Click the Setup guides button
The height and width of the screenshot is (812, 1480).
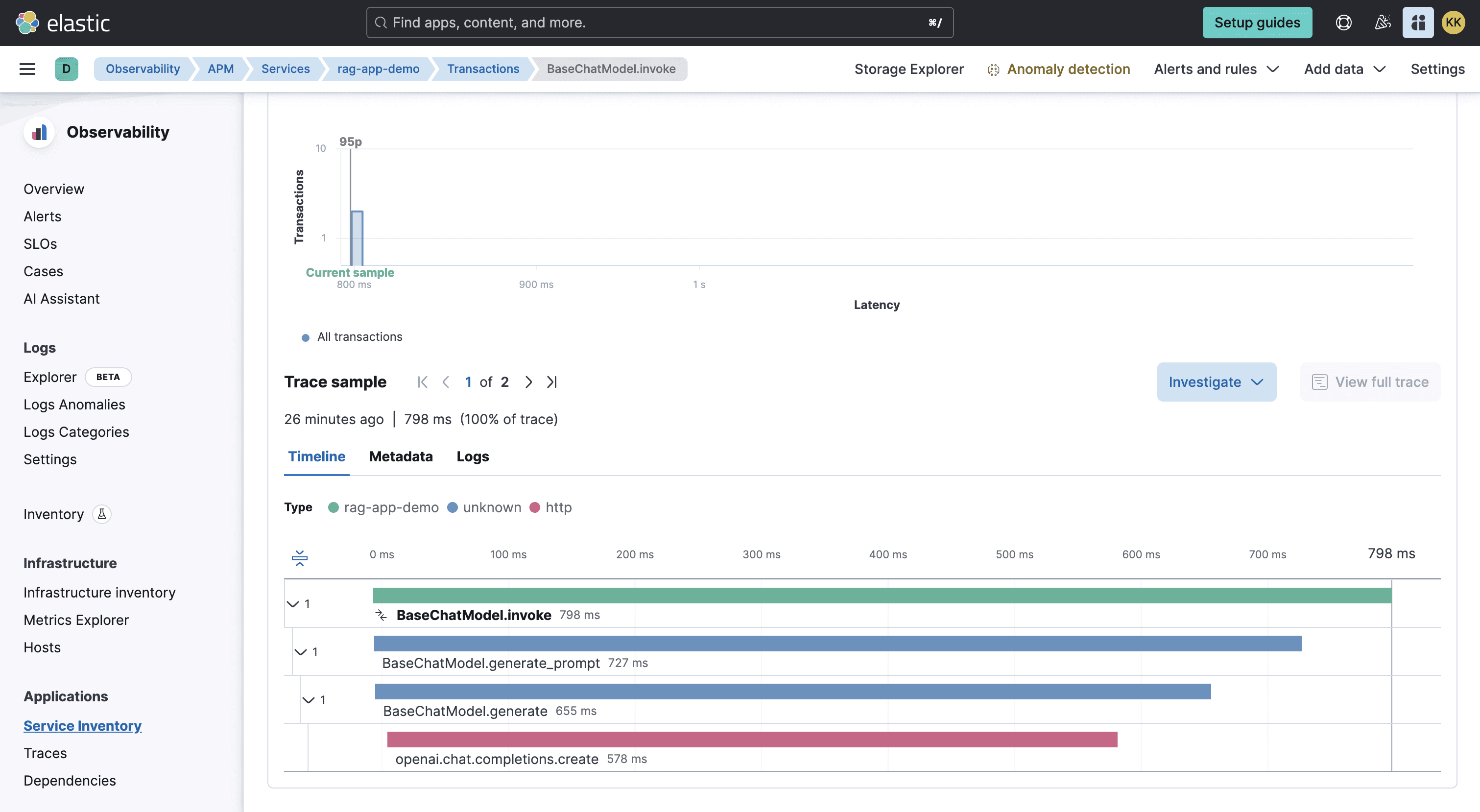tap(1257, 23)
